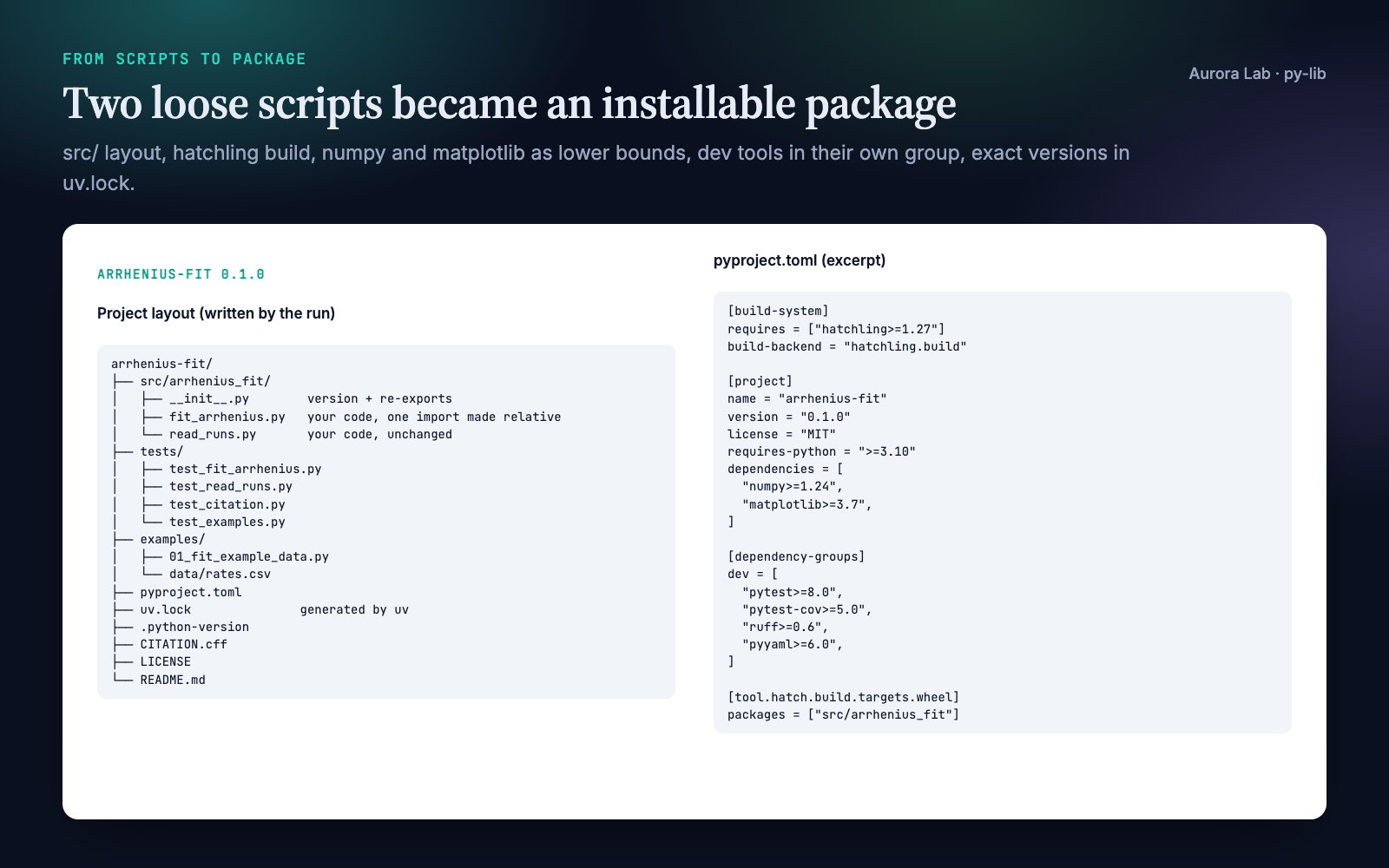Click the 'requires = ["hatchling>=1.27"]' line

point(836,329)
